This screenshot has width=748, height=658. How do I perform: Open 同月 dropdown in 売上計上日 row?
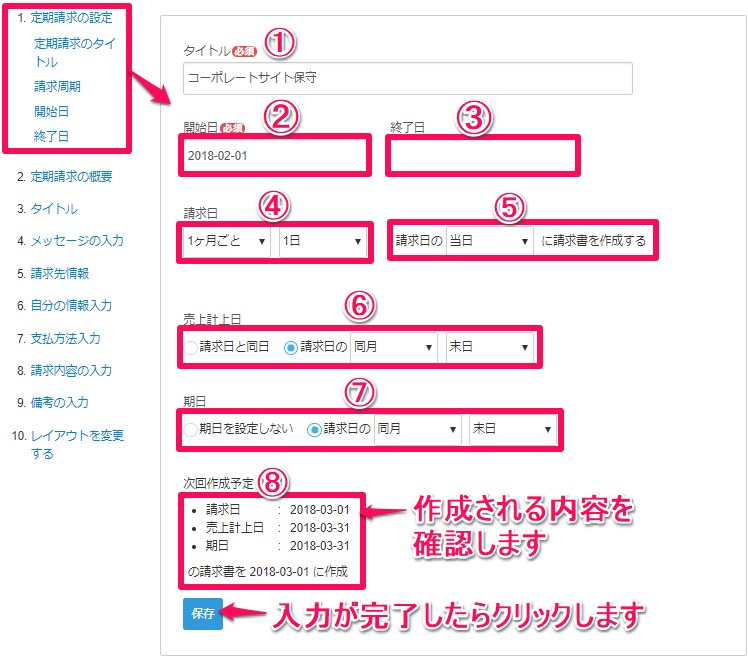tap(394, 347)
